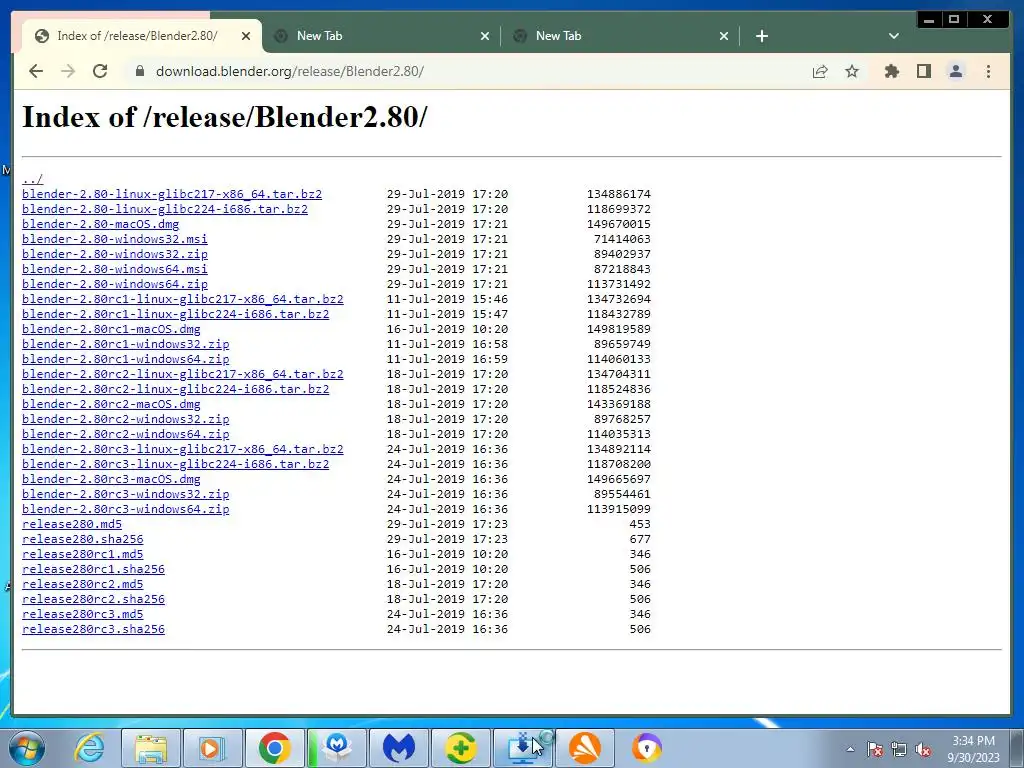Download blender-2.80rc1-windows64.zip
Screen dimensions: 1024x768
125,359
